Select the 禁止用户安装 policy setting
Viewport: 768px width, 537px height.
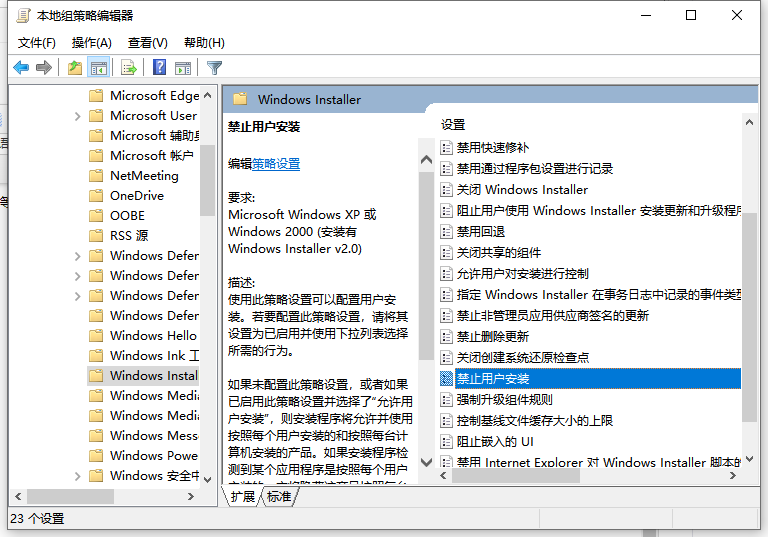[x=493, y=378]
